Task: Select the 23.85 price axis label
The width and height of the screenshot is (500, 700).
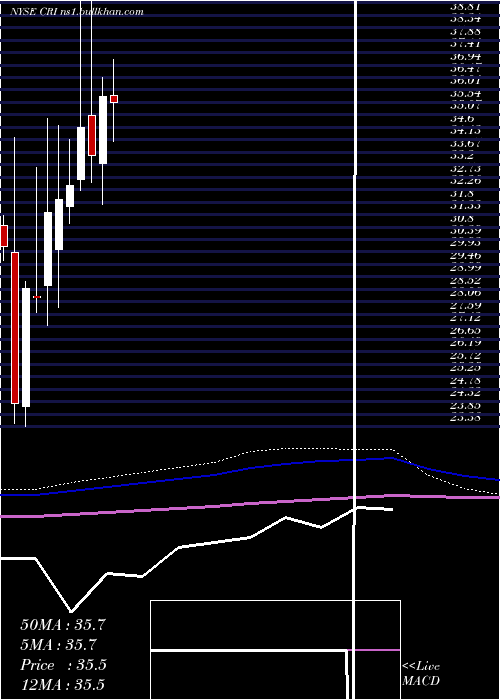Action: tap(465, 406)
